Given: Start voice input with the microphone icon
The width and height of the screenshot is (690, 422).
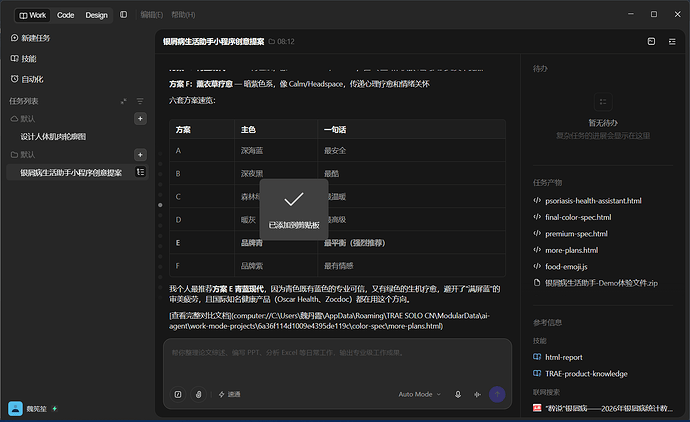Looking at the screenshot, I should click(x=458, y=394).
